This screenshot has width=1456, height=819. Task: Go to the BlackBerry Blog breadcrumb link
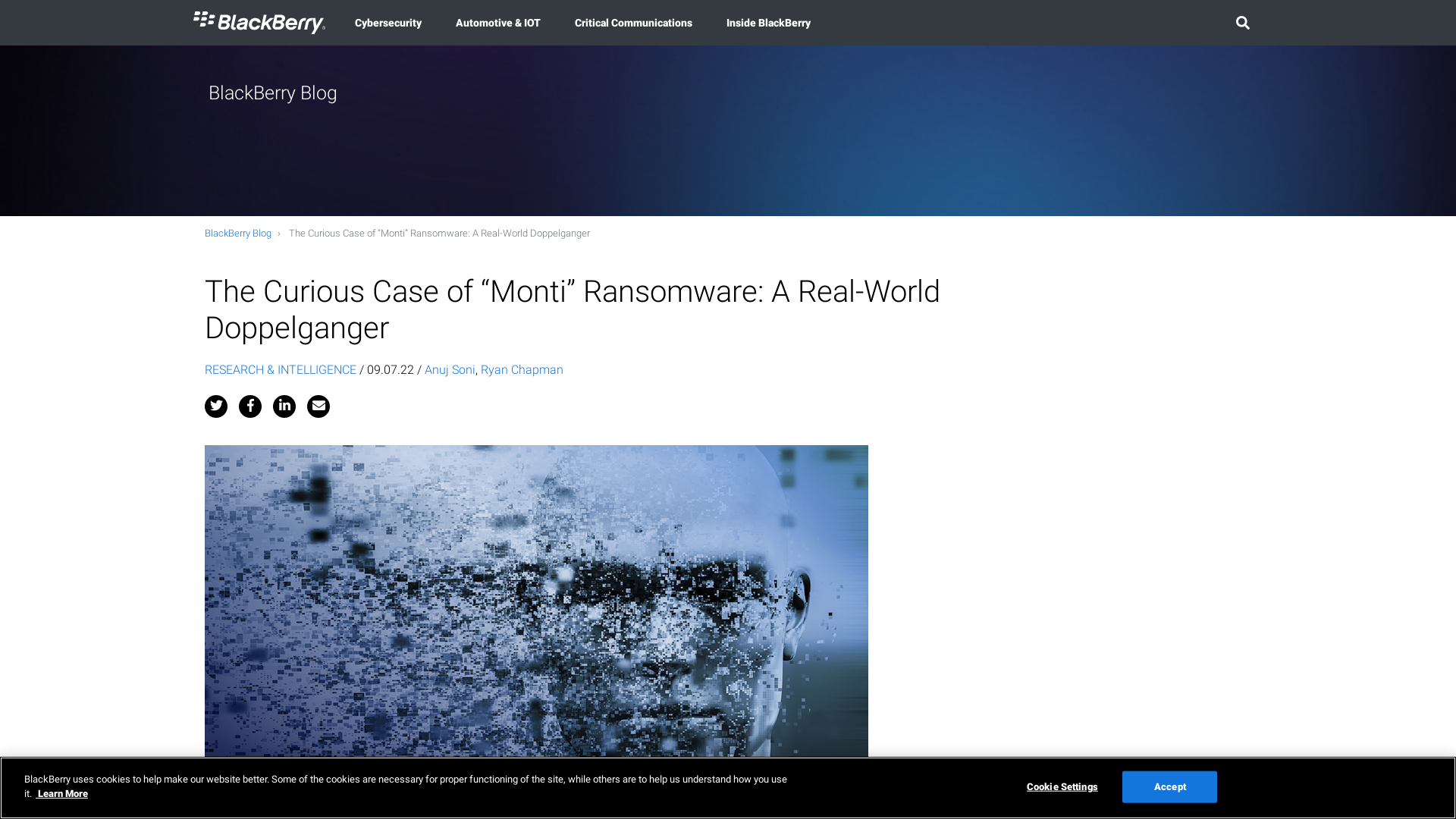tap(237, 234)
